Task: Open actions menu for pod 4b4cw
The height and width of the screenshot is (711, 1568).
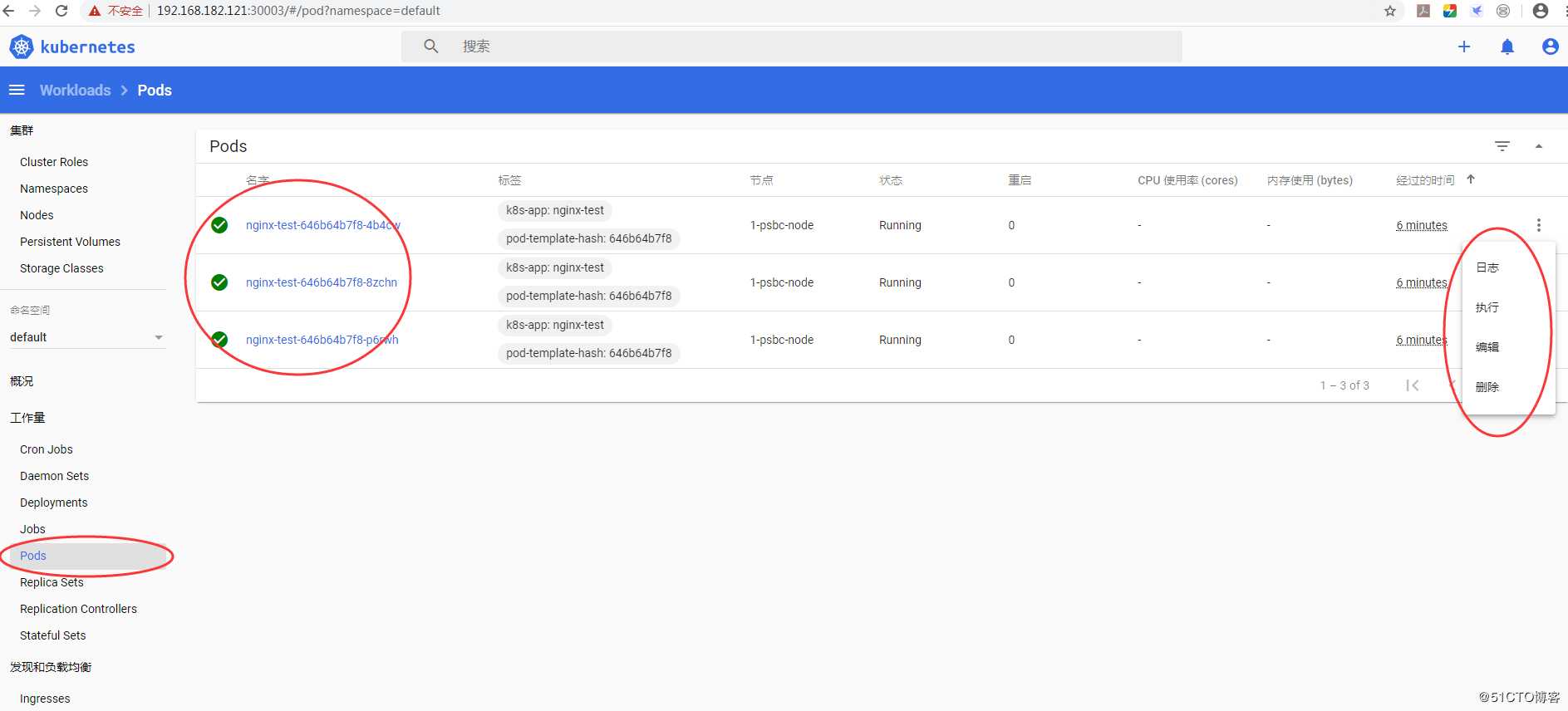Action: 1539,225
